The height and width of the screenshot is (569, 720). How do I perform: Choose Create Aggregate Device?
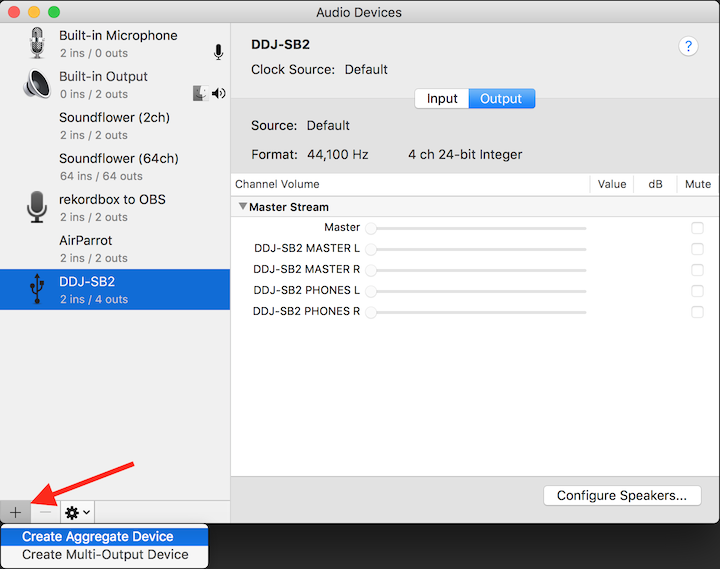point(104,536)
